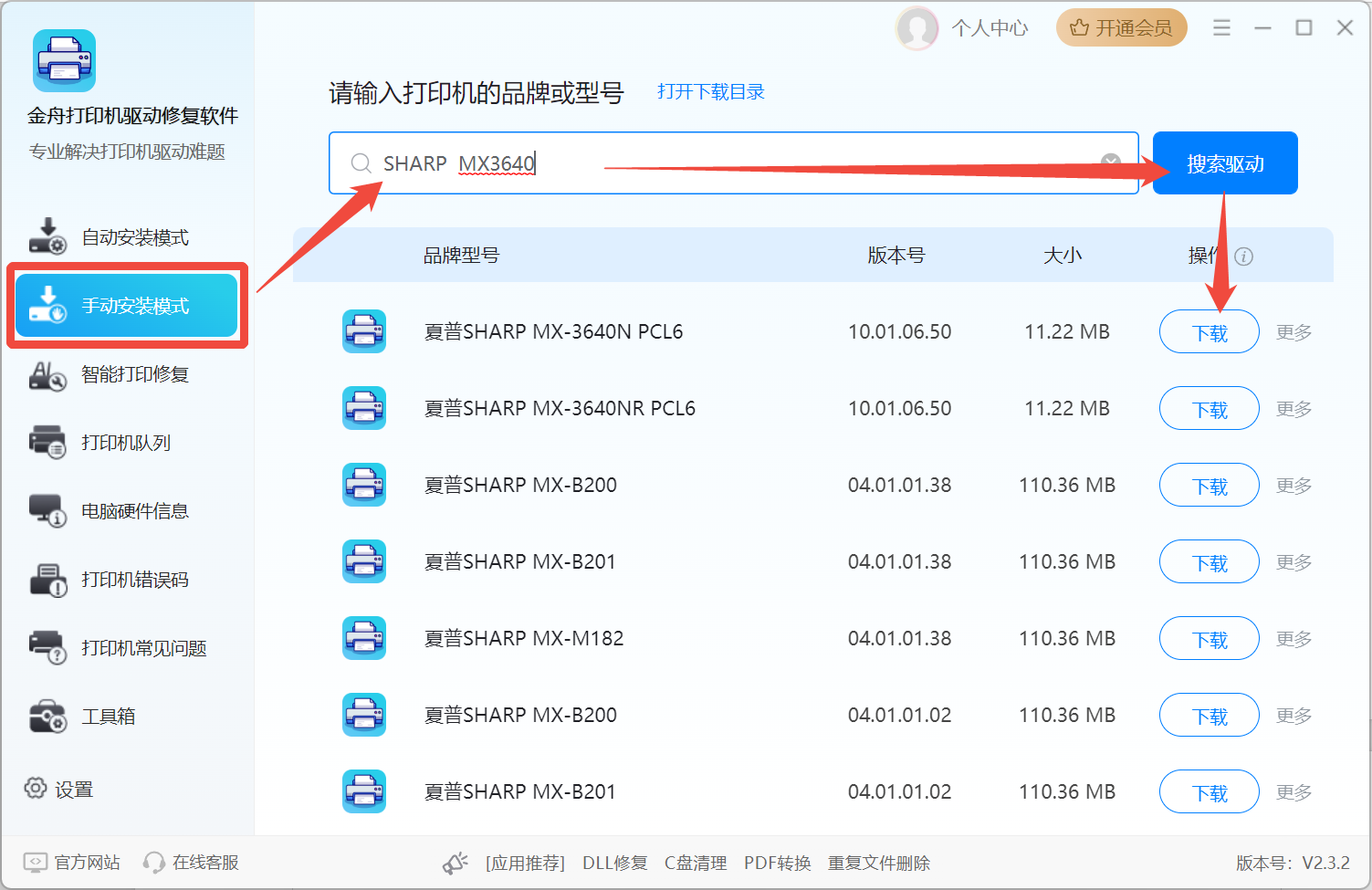Screen dimensions: 1372x890
Task: Click the app logo printer icon
Action: coord(64,61)
